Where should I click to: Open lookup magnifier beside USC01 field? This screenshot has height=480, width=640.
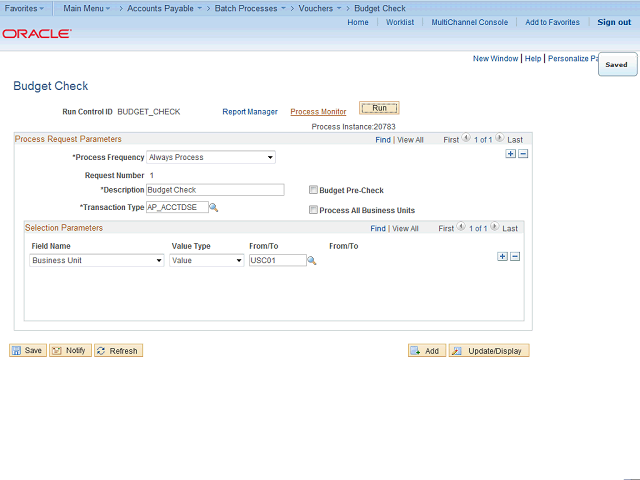311,260
